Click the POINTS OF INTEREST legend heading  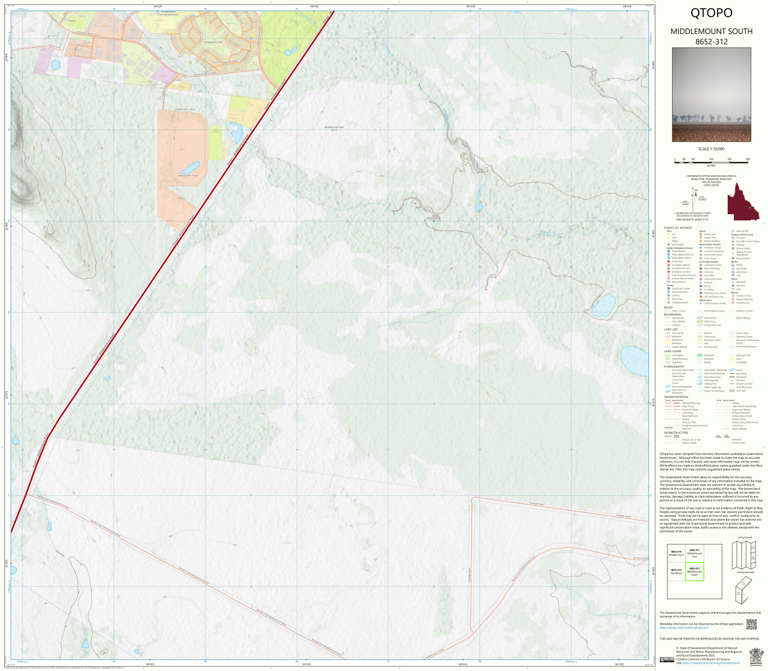pyautogui.click(x=678, y=228)
